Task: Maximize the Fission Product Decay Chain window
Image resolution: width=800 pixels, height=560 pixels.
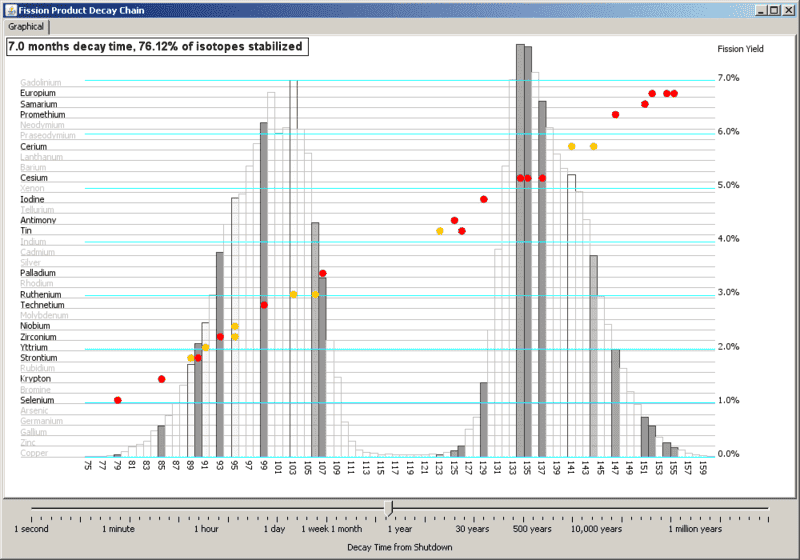Action: click(x=774, y=10)
